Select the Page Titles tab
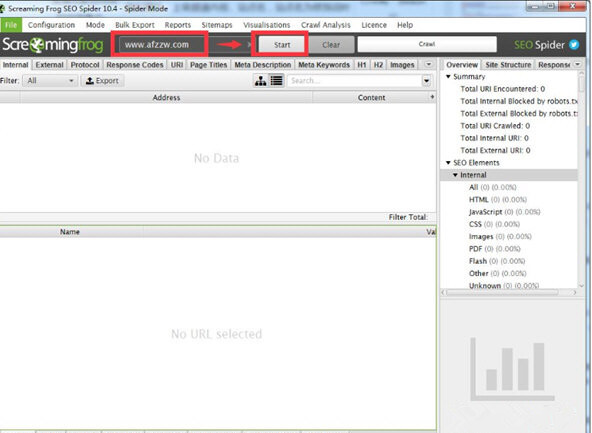592x433 pixels. point(208,65)
